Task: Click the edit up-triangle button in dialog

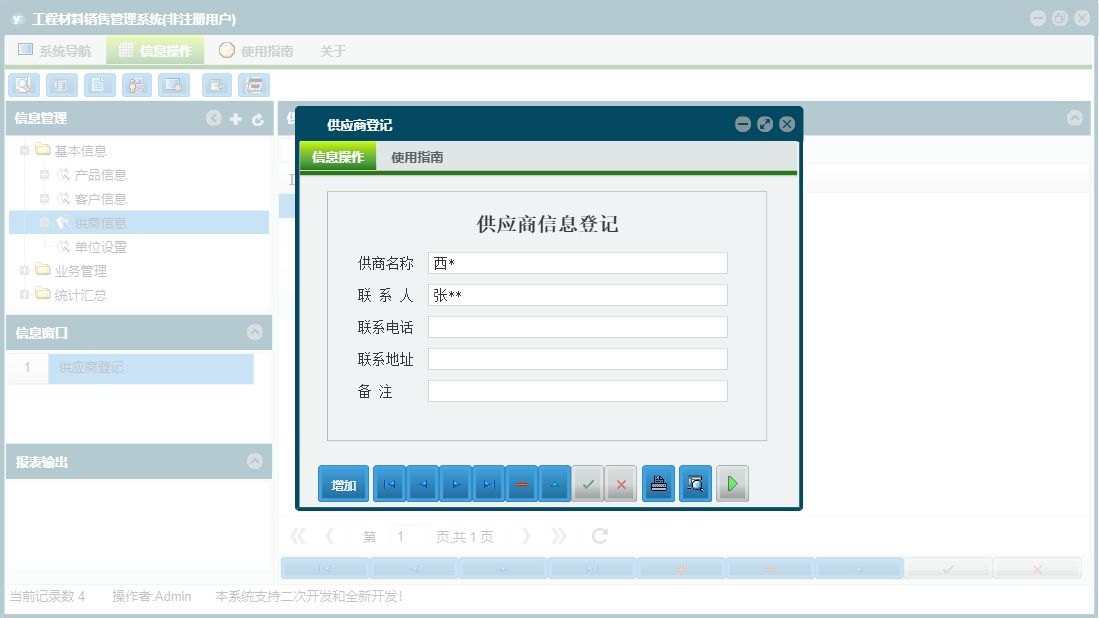Action: pyautogui.click(x=554, y=483)
